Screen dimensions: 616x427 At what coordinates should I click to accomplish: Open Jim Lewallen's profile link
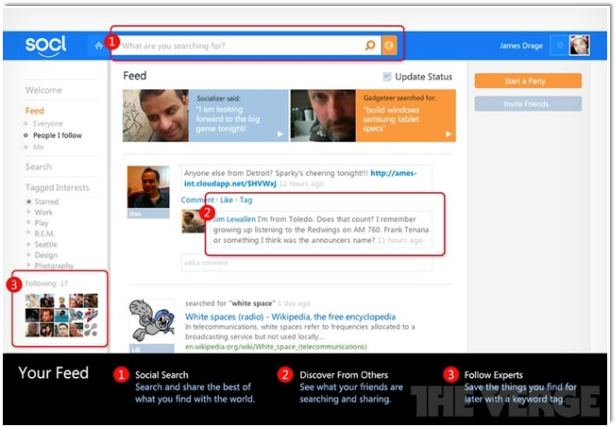click(x=234, y=219)
